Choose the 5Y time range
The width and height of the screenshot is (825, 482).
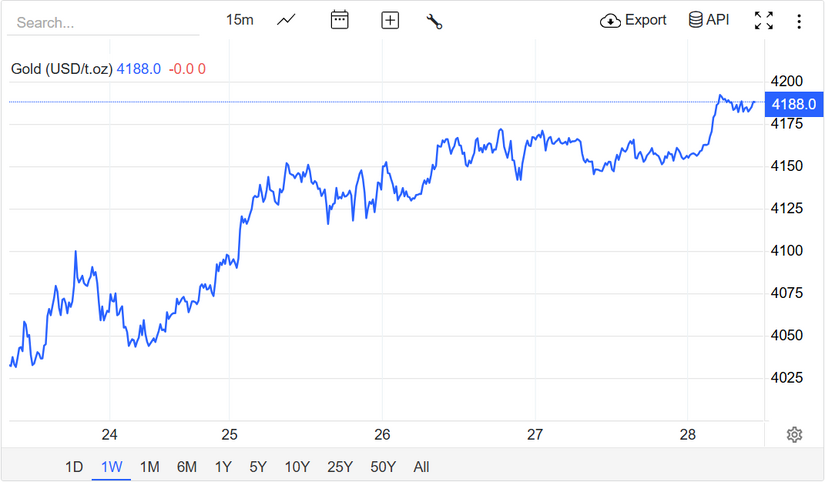coord(258,466)
